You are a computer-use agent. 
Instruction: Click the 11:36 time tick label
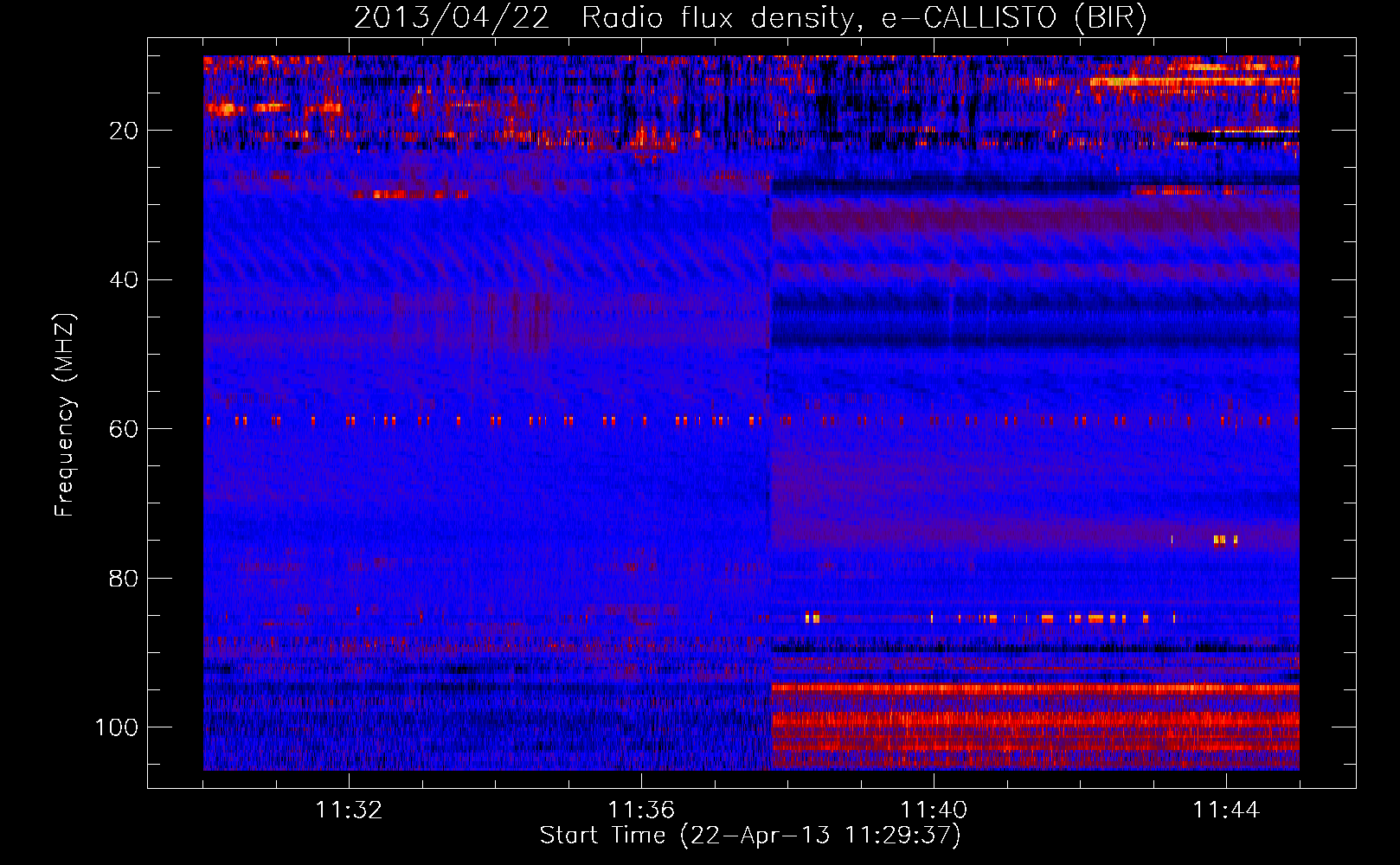click(641, 811)
